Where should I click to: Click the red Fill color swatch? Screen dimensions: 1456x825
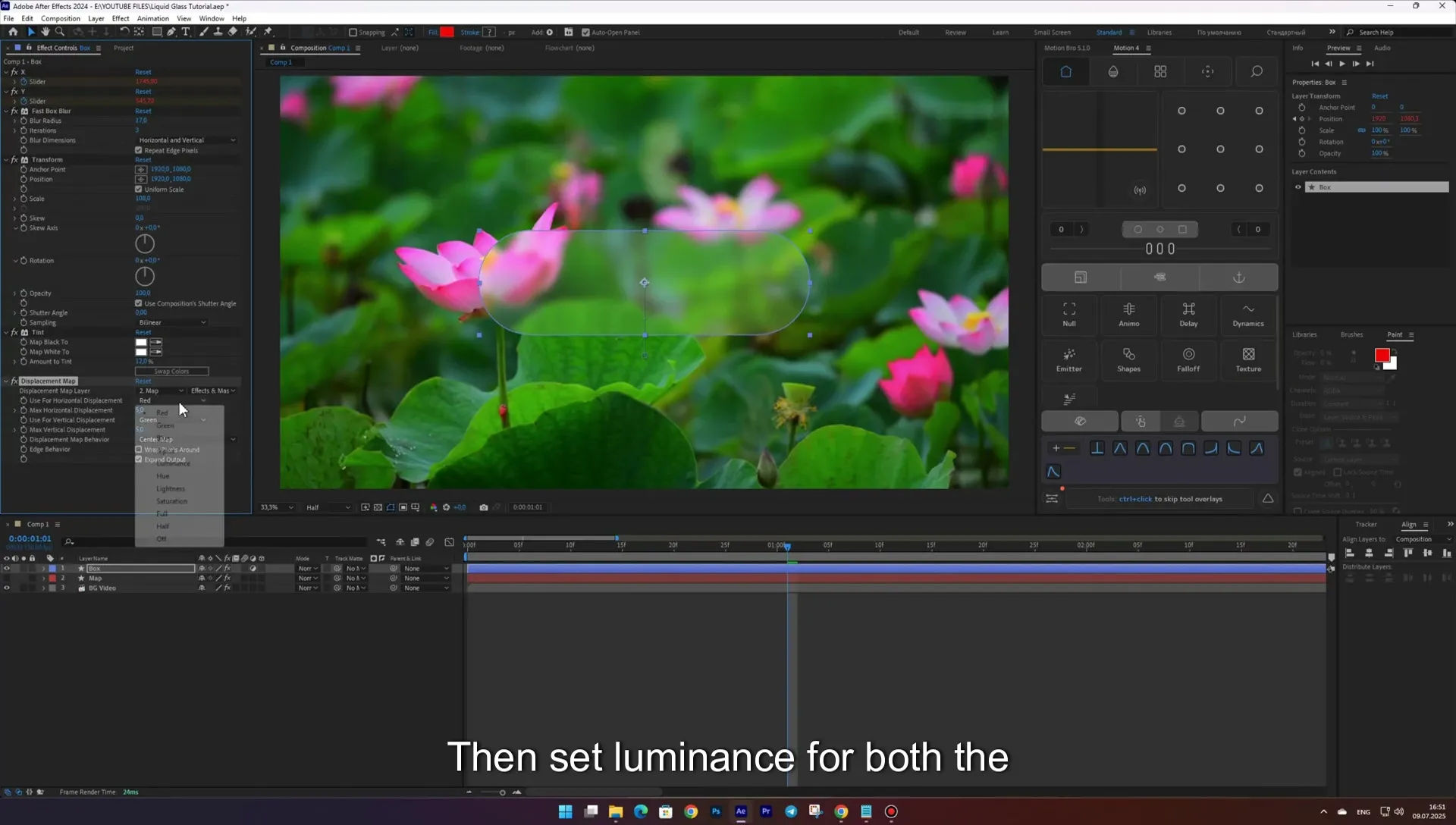click(x=447, y=32)
